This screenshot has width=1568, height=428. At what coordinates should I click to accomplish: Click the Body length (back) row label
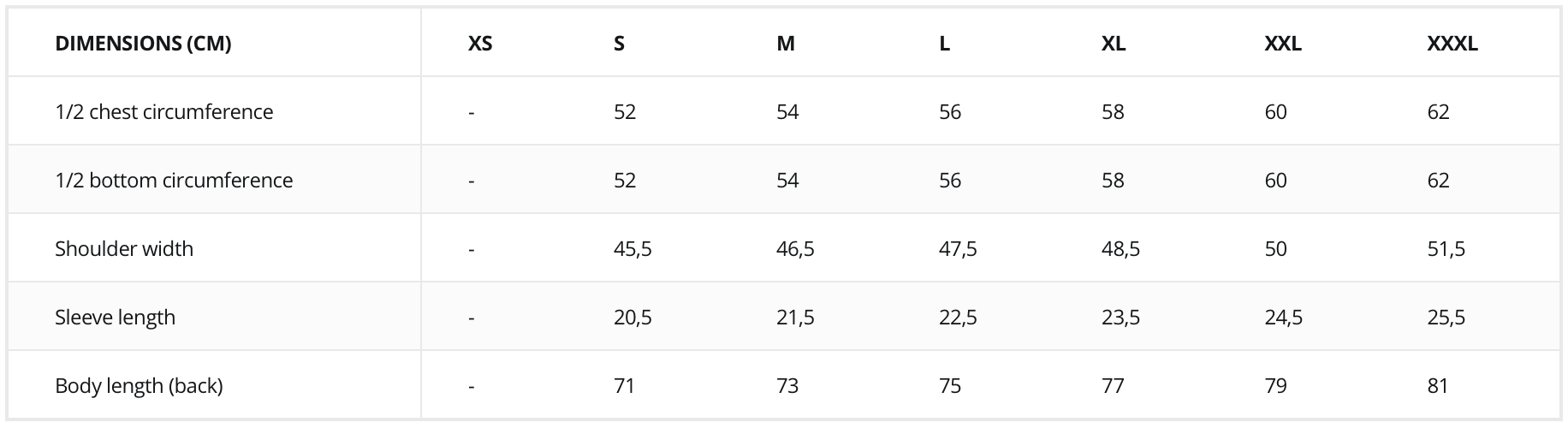coord(139,385)
